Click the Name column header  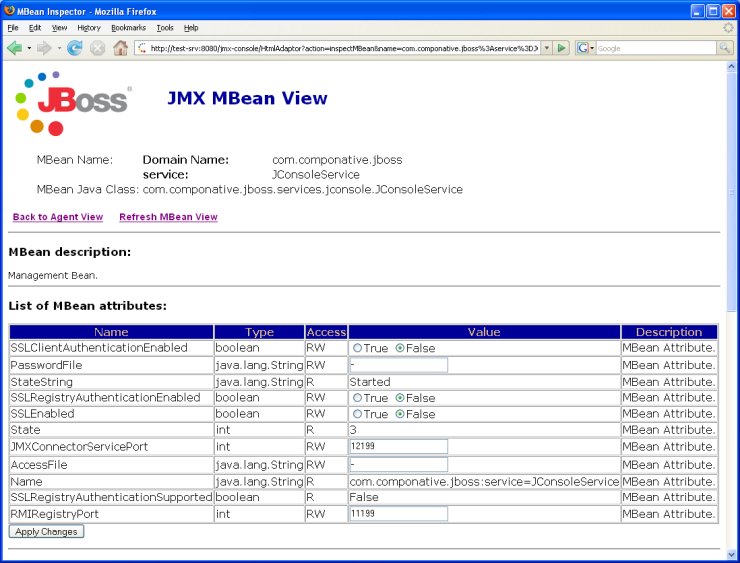[111, 332]
